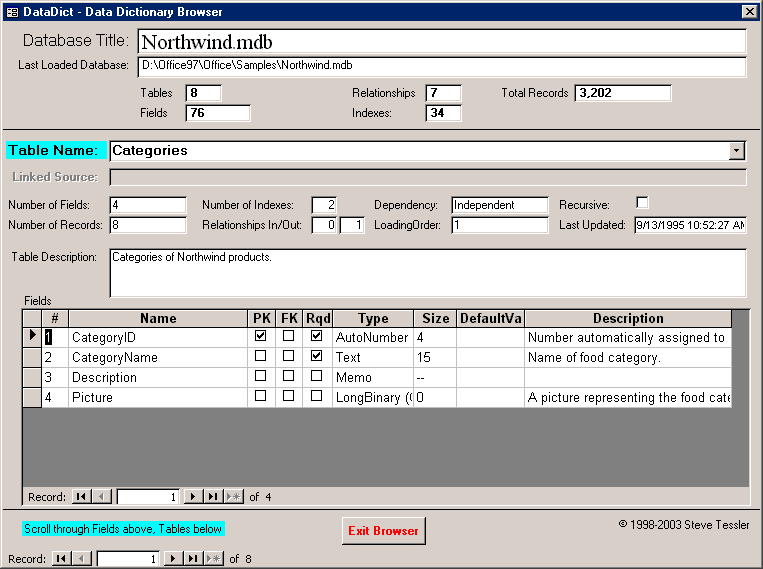This screenshot has height=569, width=763.
Task: Select the CategoryID row selector arrow
Action: click(x=32, y=336)
